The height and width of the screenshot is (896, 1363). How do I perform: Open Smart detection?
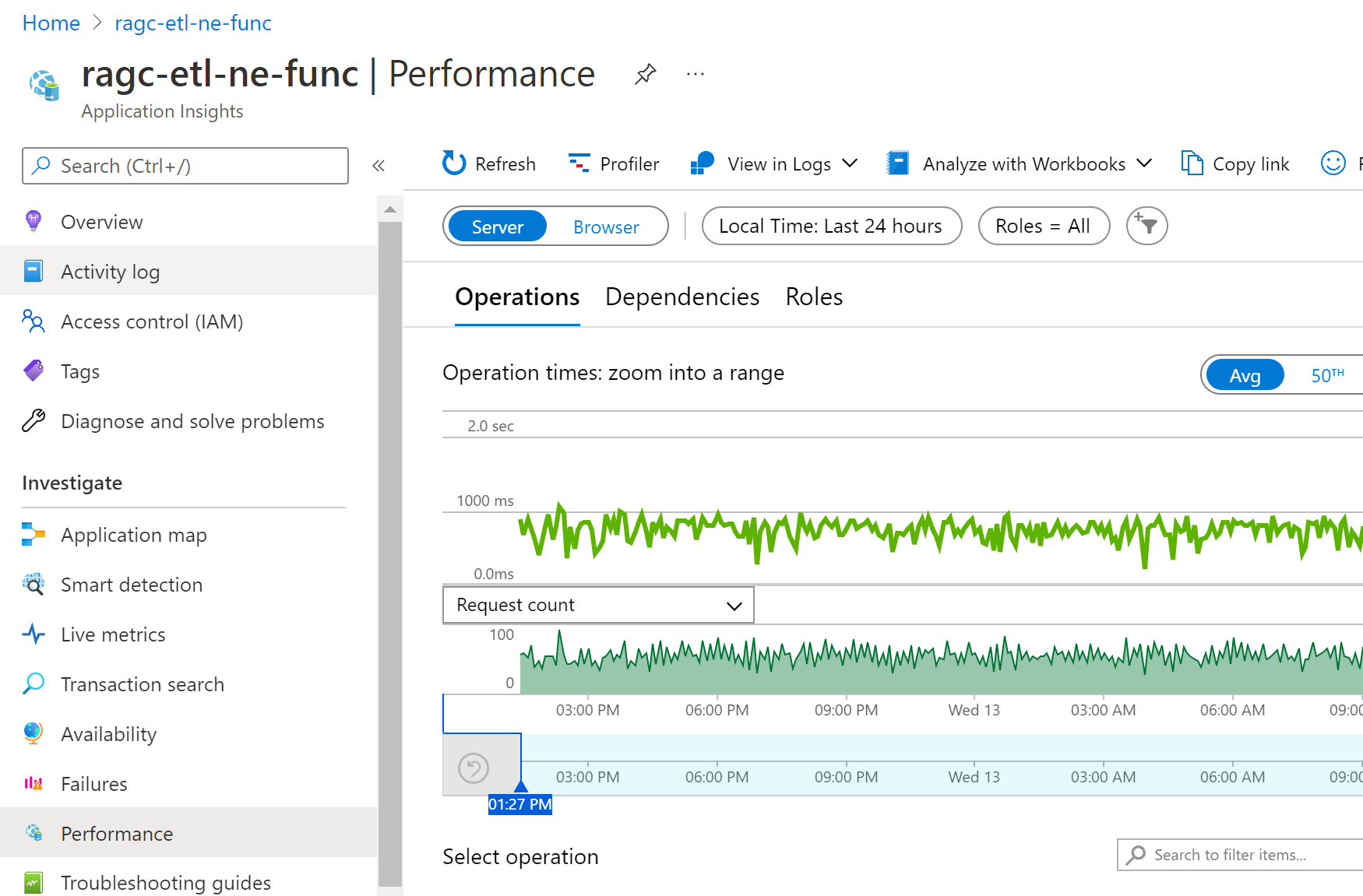[131, 585]
